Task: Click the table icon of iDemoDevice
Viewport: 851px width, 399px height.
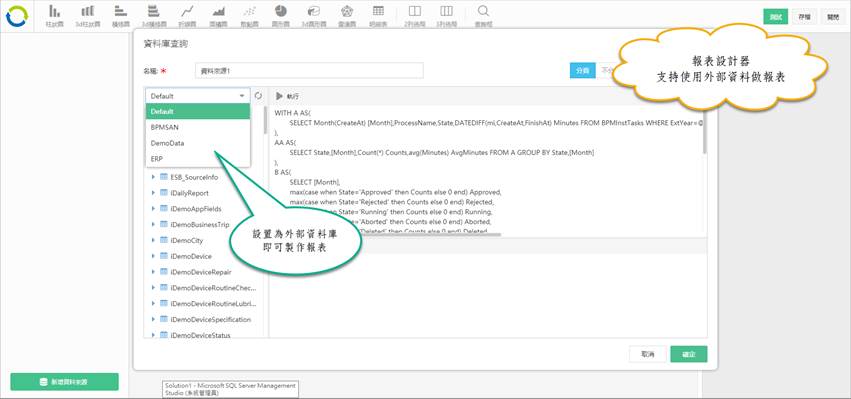Action: tap(163, 256)
